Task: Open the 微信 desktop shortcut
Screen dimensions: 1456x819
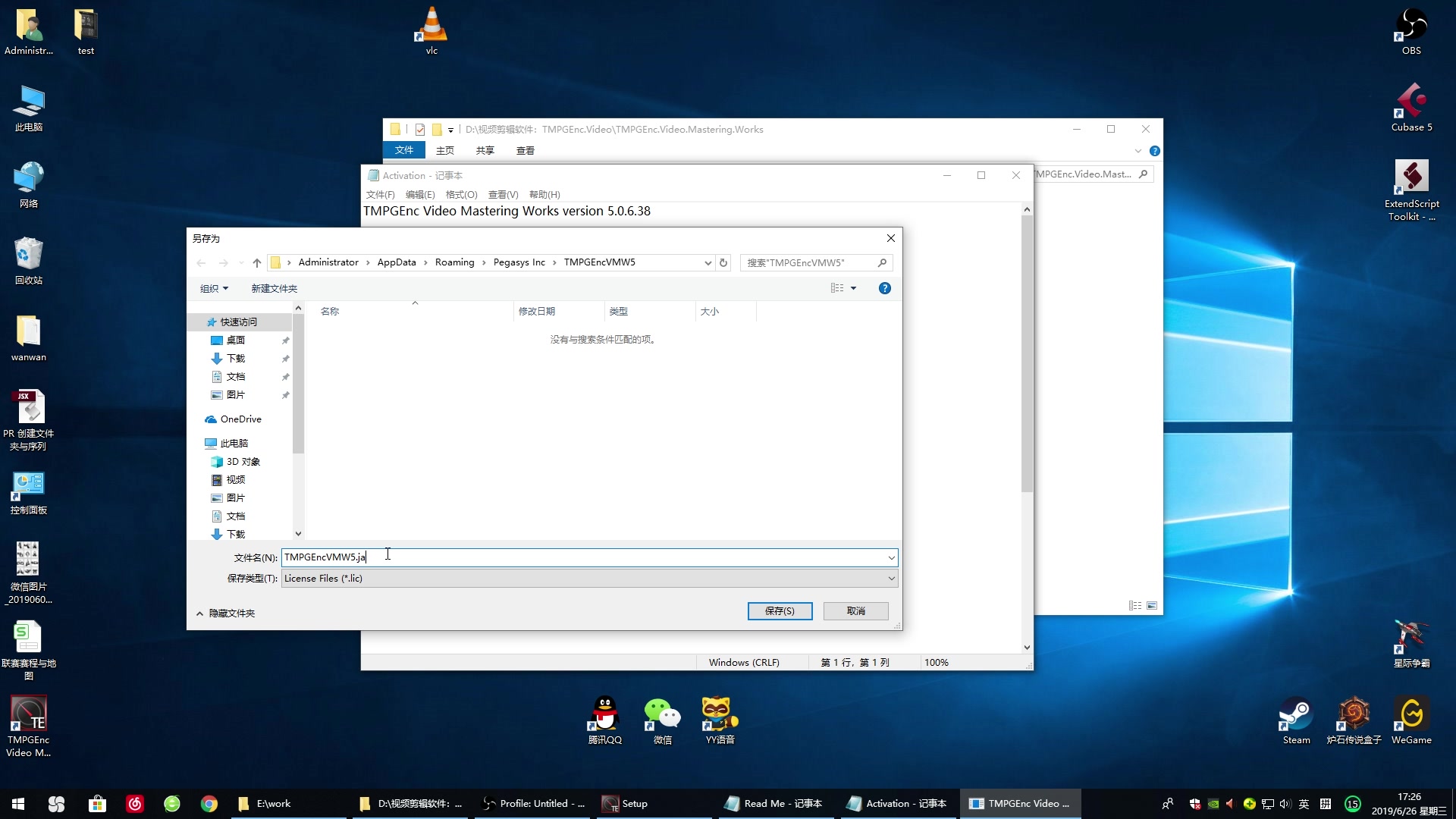Action: click(x=662, y=720)
